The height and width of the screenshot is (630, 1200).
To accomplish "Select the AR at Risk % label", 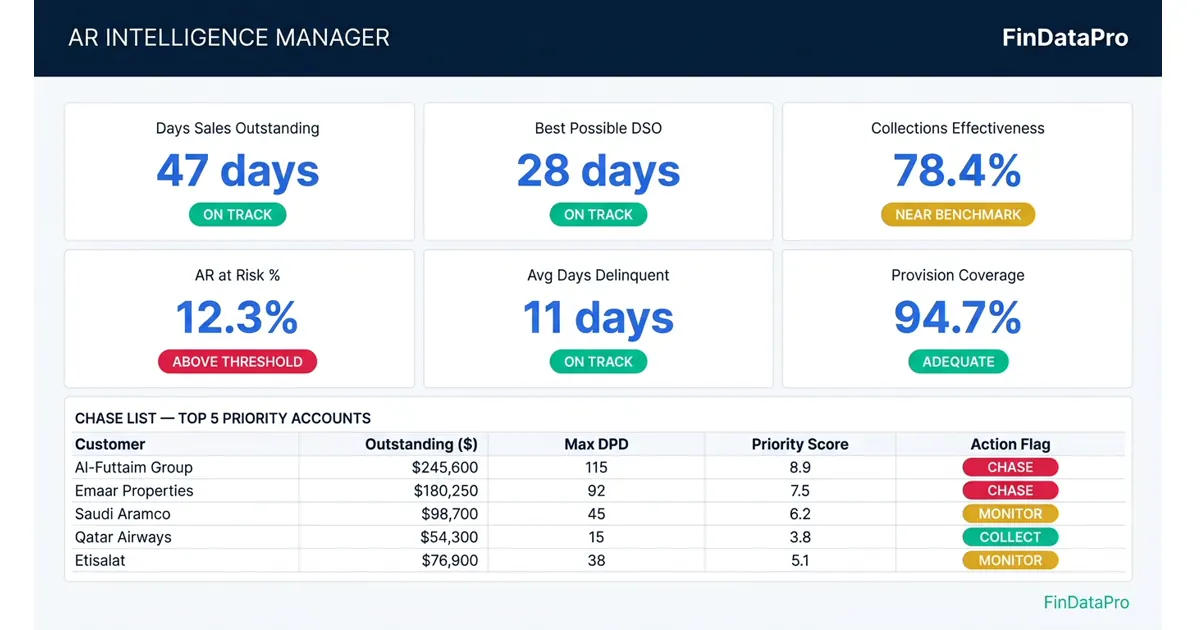I will pyautogui.click(x=238, y=275).
